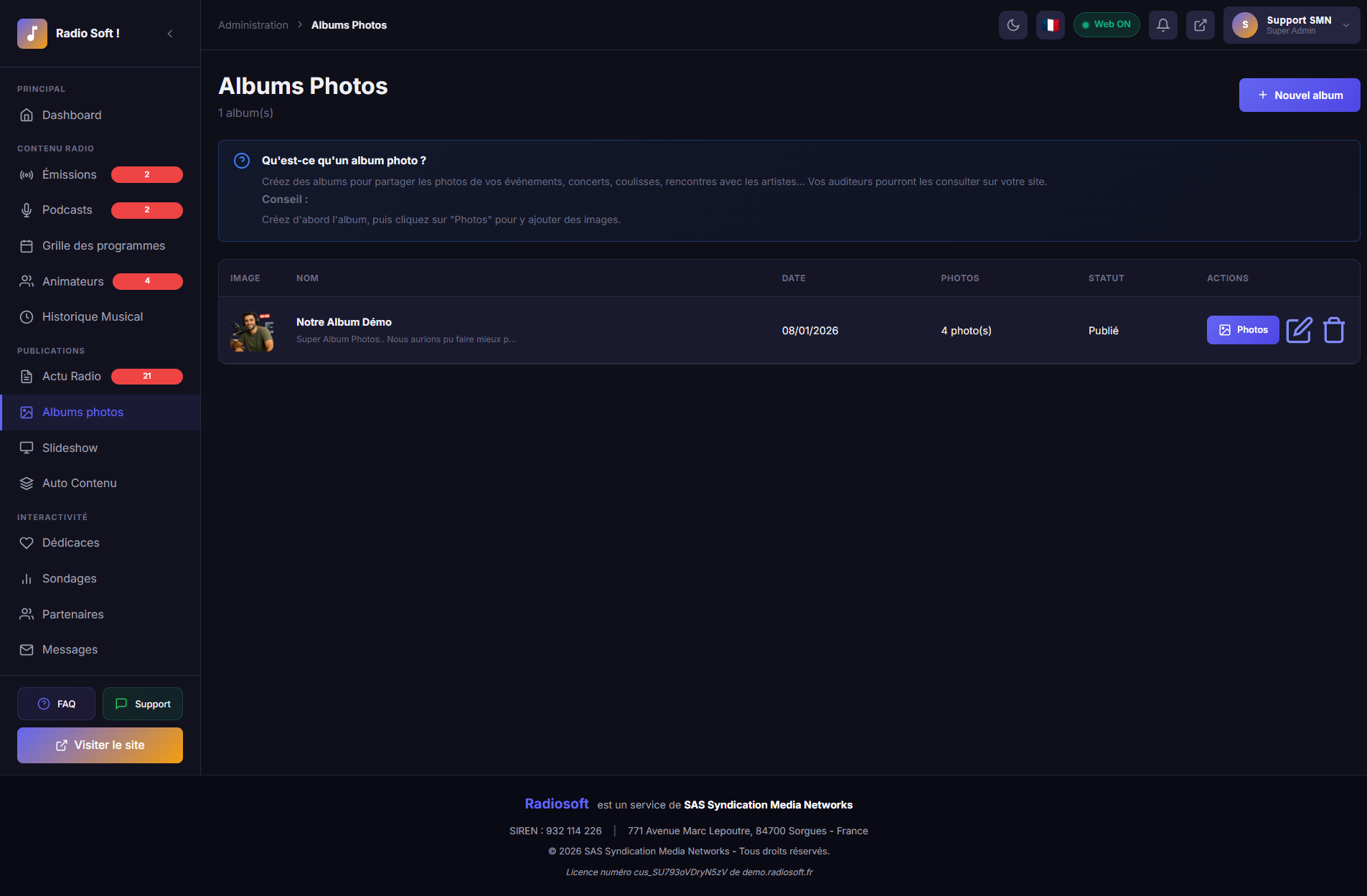Open the notifications bell
Image resolution: width=1367 pixels, height=896 pixels.
pos(1162,25)
